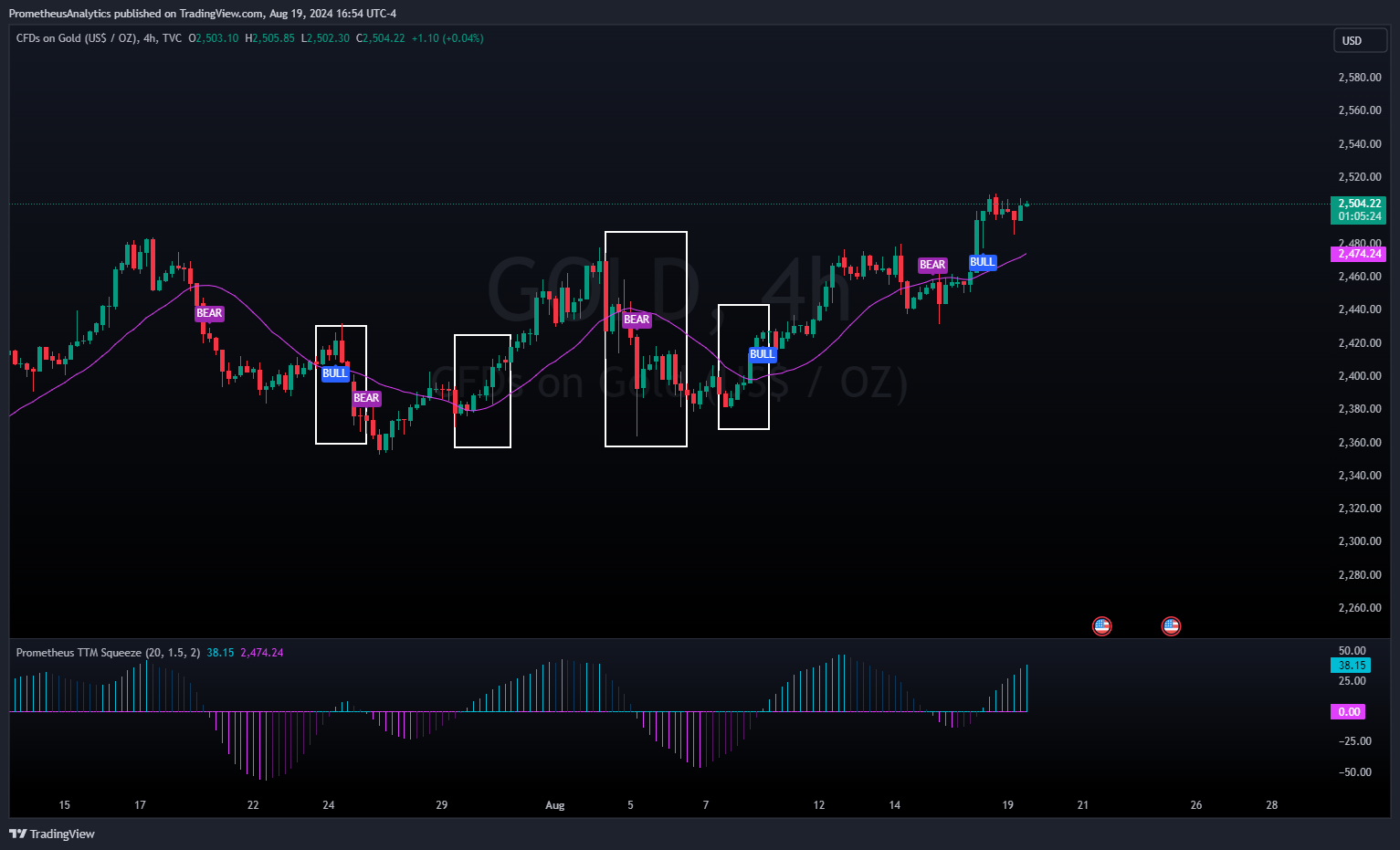Click date label 24 on time axis

click(x=329, y=805)
